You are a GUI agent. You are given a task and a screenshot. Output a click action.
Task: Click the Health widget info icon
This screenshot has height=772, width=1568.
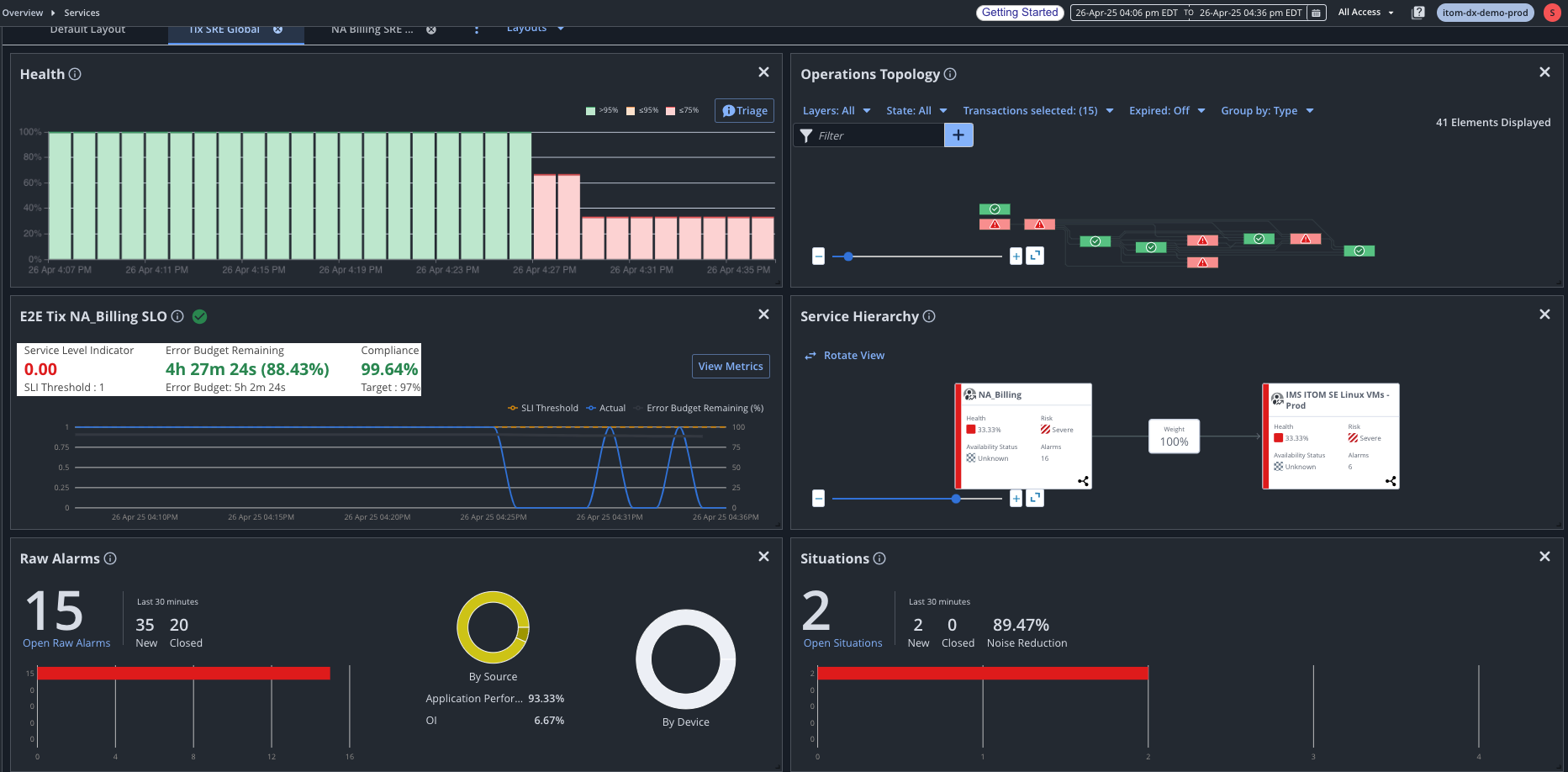click(76, 74)
